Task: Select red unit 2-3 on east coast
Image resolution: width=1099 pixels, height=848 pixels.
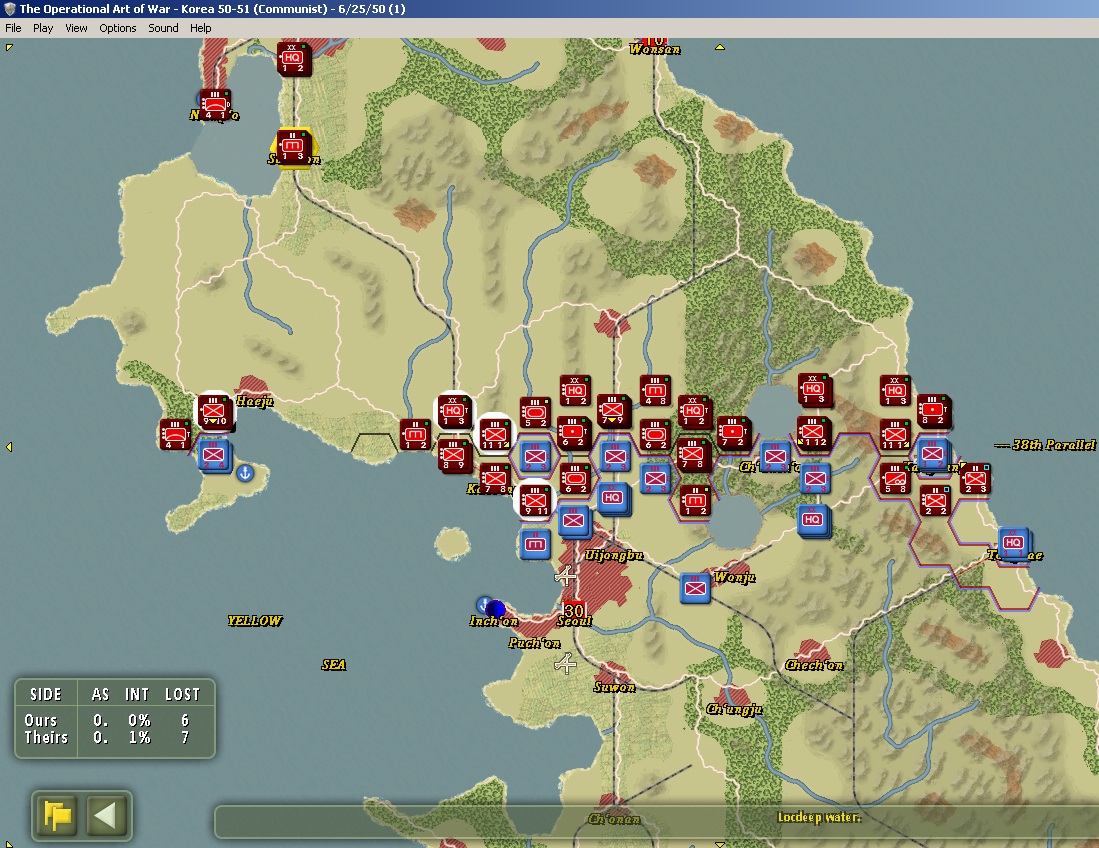Action: point(975,479)
